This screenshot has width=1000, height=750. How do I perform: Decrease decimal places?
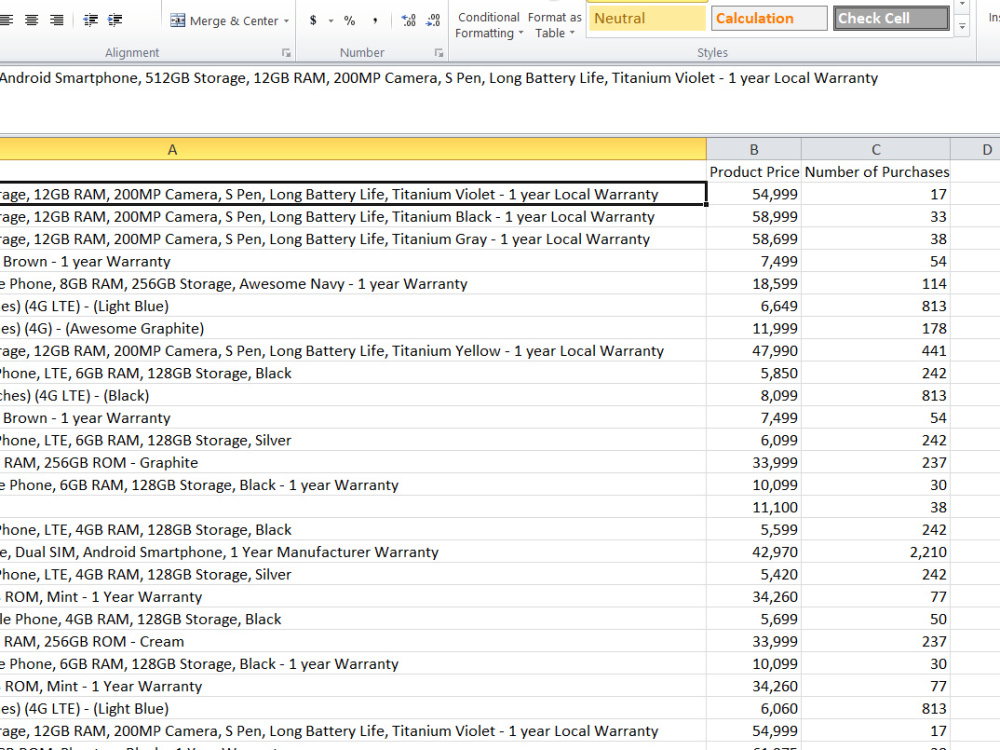433,20
